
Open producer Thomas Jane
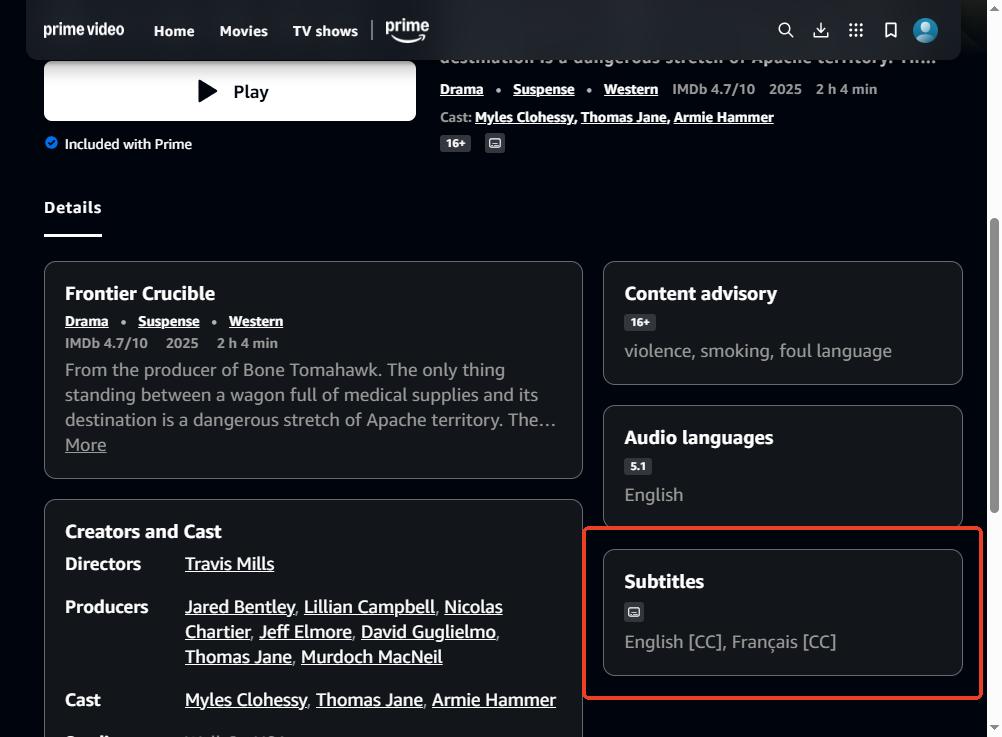pyautogui.click(x=238, y=656)
